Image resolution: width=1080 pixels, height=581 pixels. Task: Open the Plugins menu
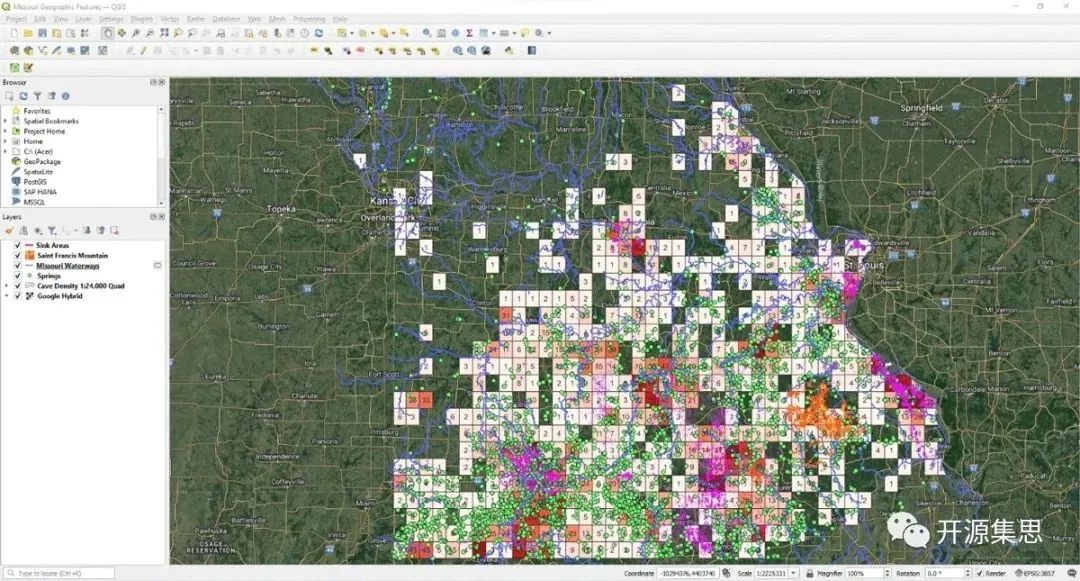tap(141, 19)
